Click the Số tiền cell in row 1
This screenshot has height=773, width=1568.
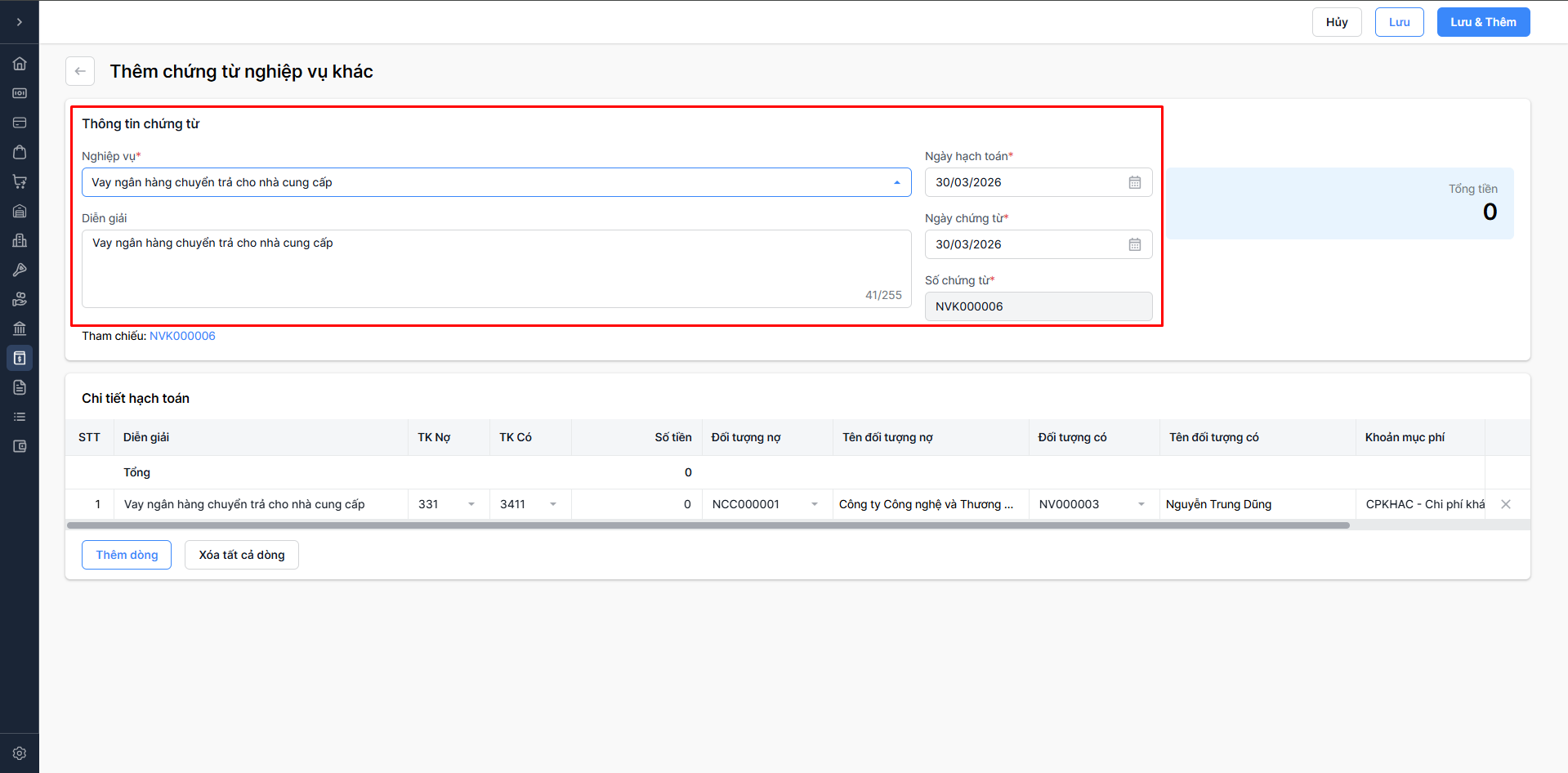pos(637,504)
